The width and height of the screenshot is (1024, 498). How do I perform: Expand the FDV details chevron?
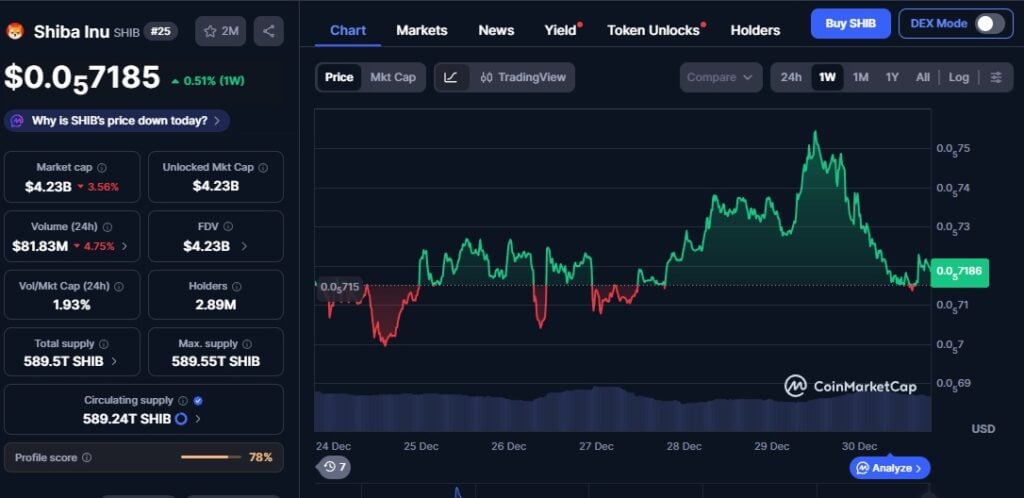click(244, 246)
